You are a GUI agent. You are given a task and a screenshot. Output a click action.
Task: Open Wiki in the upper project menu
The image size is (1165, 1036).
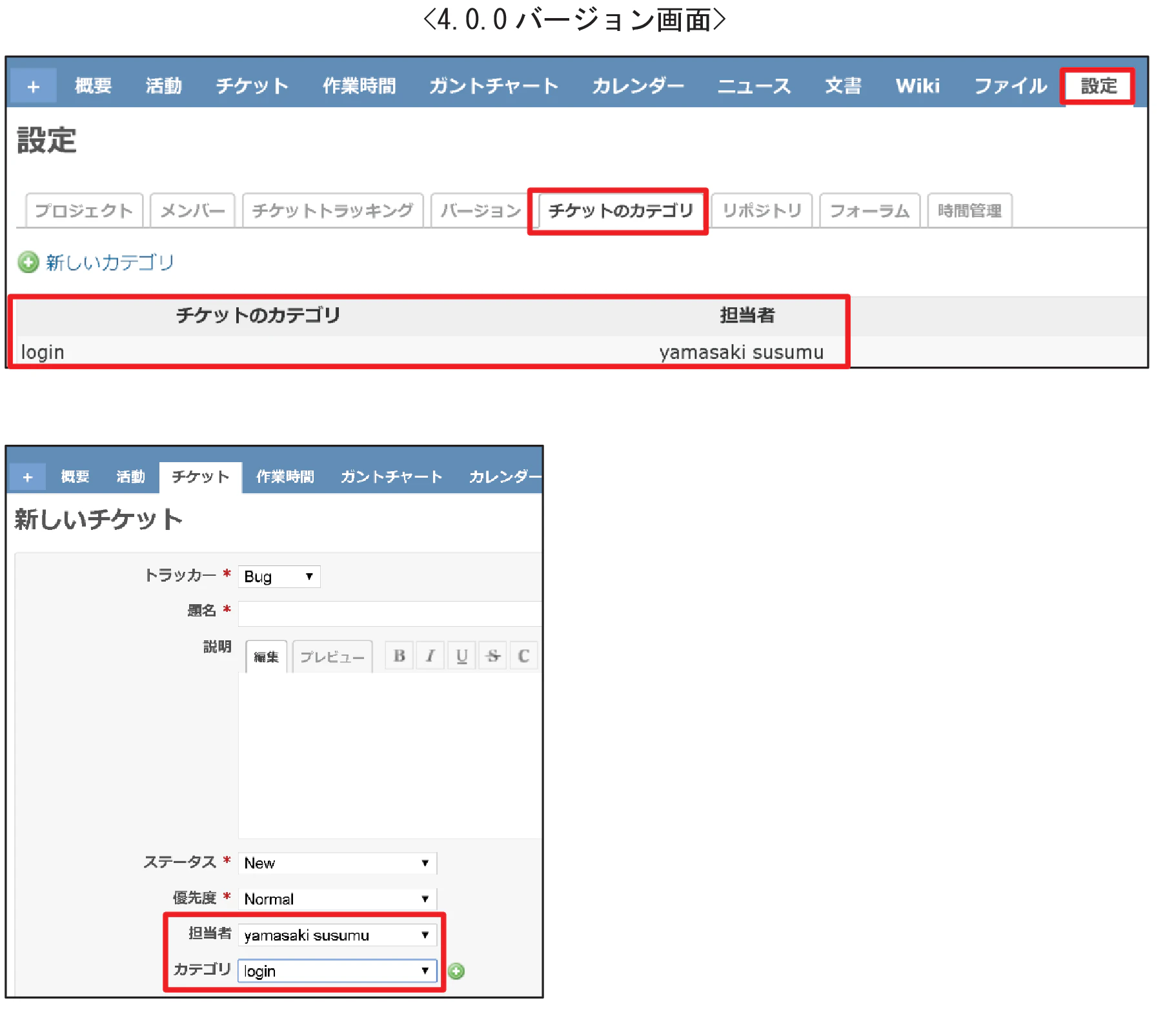[917, 86]
